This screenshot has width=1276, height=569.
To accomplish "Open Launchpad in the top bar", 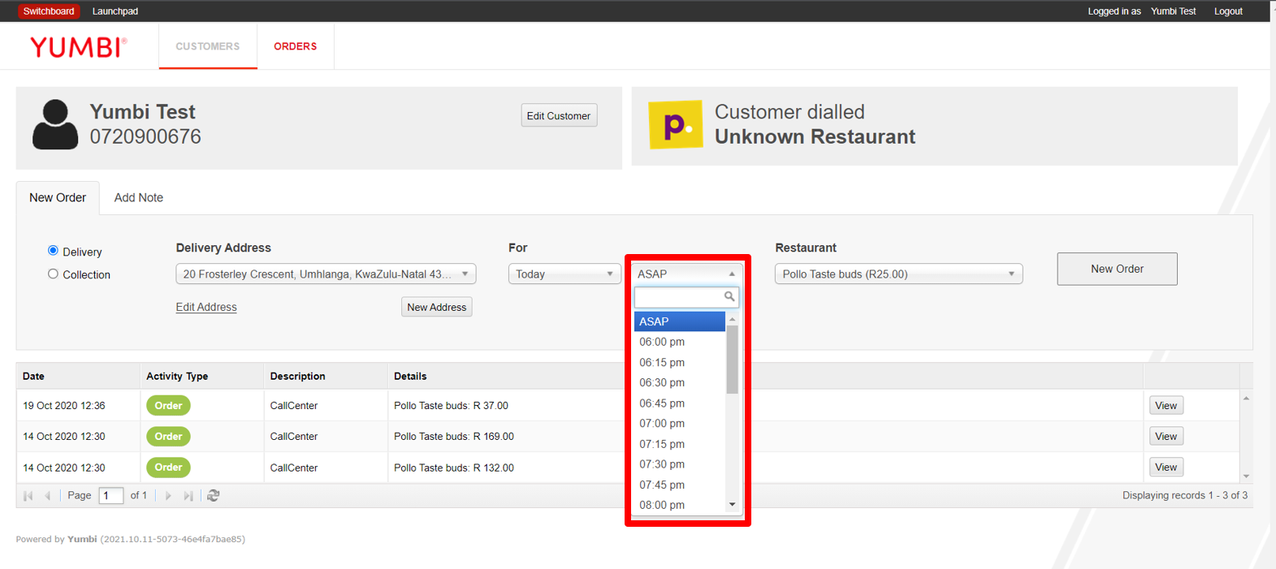I will [x=114, y=11].
